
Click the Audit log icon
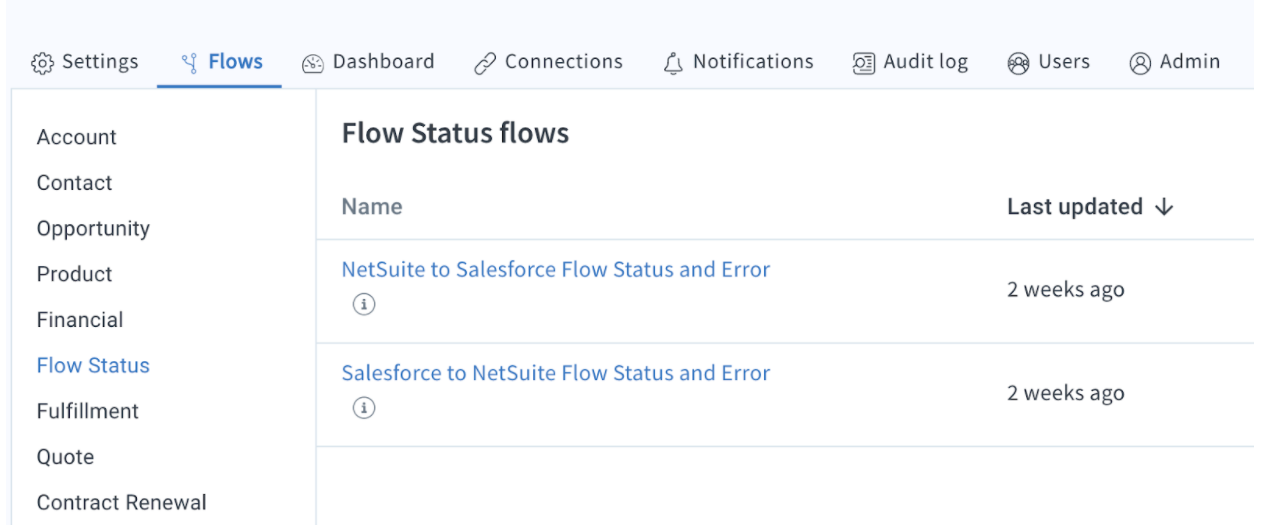coord(863,63)
